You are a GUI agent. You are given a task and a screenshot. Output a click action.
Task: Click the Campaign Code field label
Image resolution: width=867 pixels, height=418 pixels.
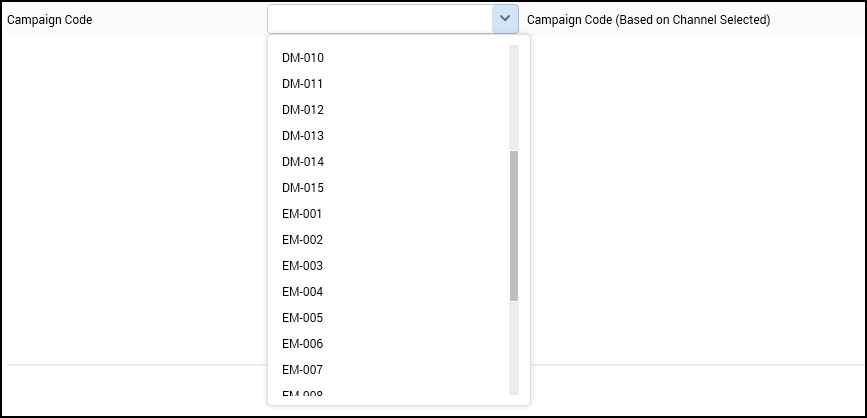point(50,20)
